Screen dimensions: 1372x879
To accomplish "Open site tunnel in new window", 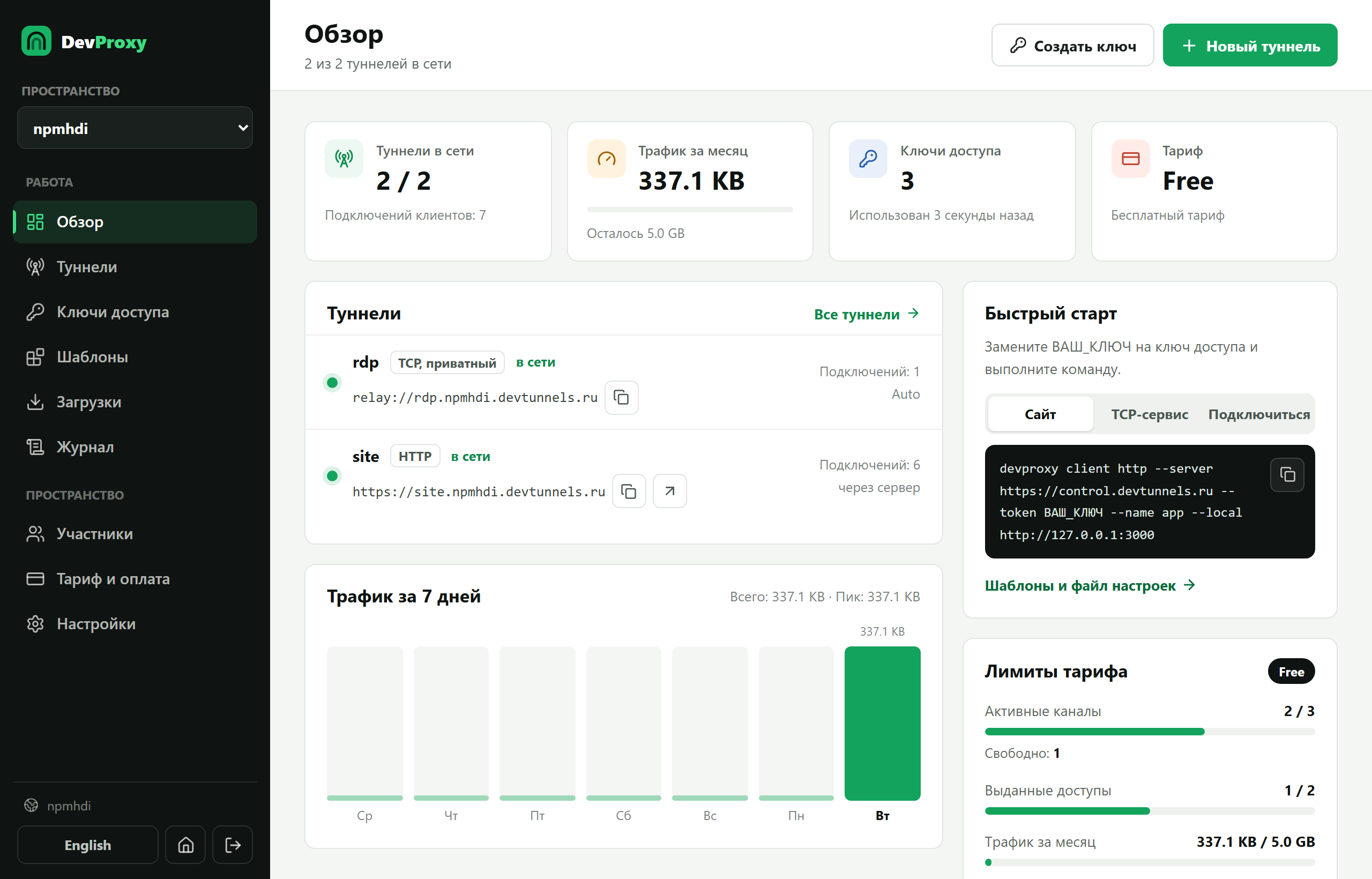I will [669, 491].
